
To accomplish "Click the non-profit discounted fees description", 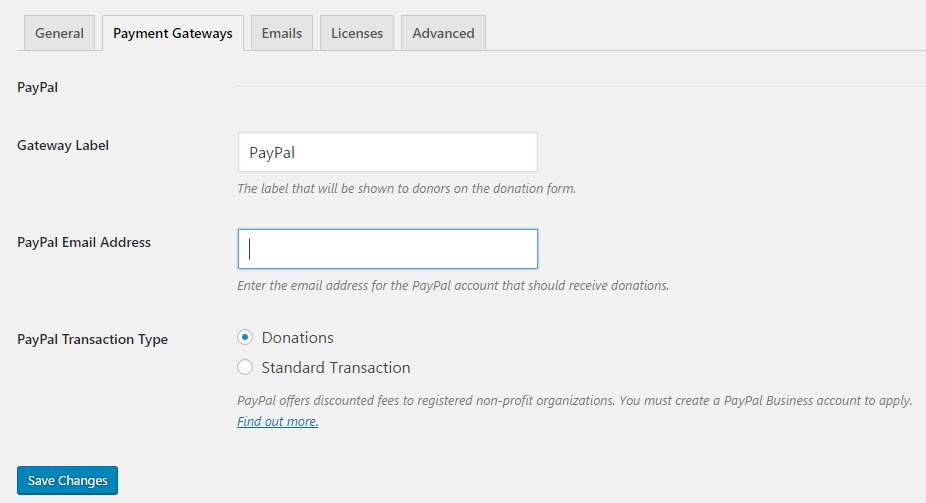I will coord(574,400).
